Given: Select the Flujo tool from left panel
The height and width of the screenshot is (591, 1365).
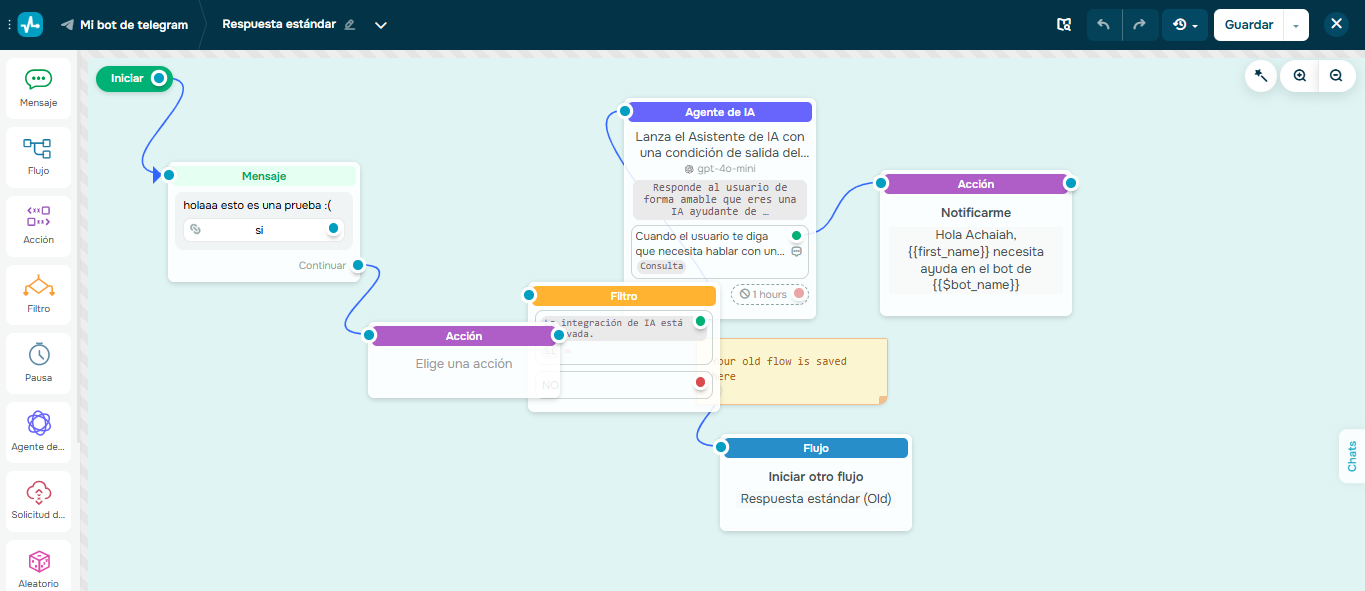Looking at the screenshot, I should [38, 157].
